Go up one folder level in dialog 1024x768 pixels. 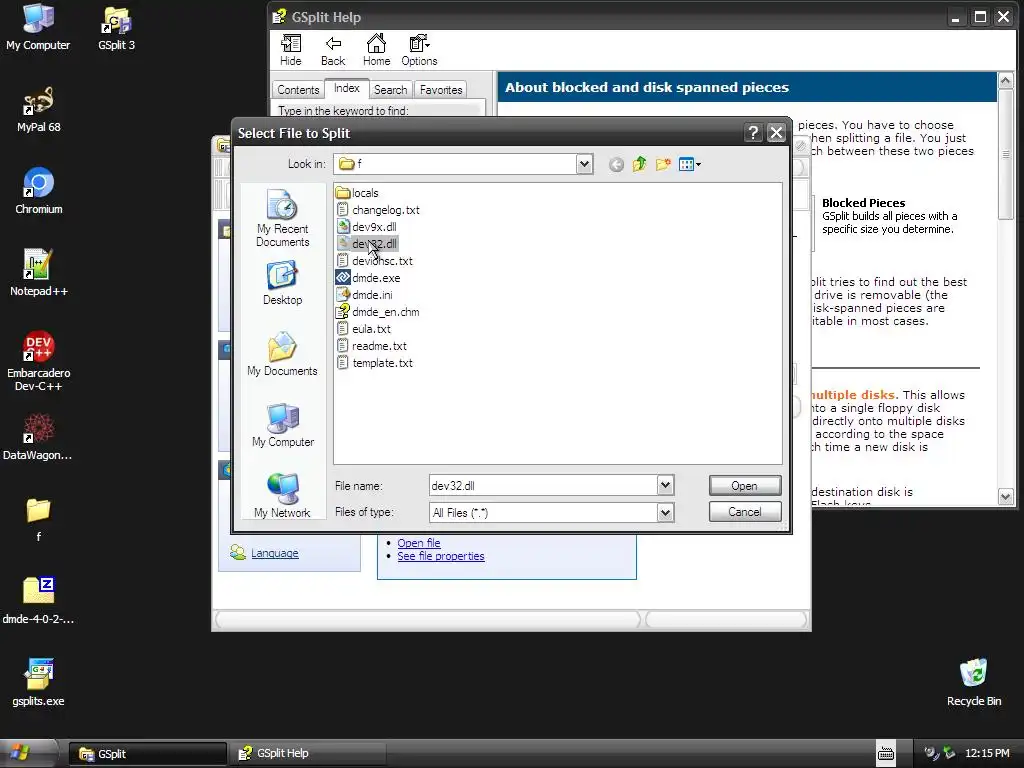639,165
